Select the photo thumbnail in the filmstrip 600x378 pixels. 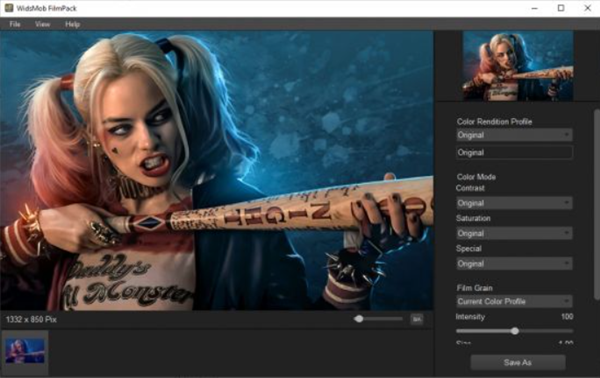point(25,351)
